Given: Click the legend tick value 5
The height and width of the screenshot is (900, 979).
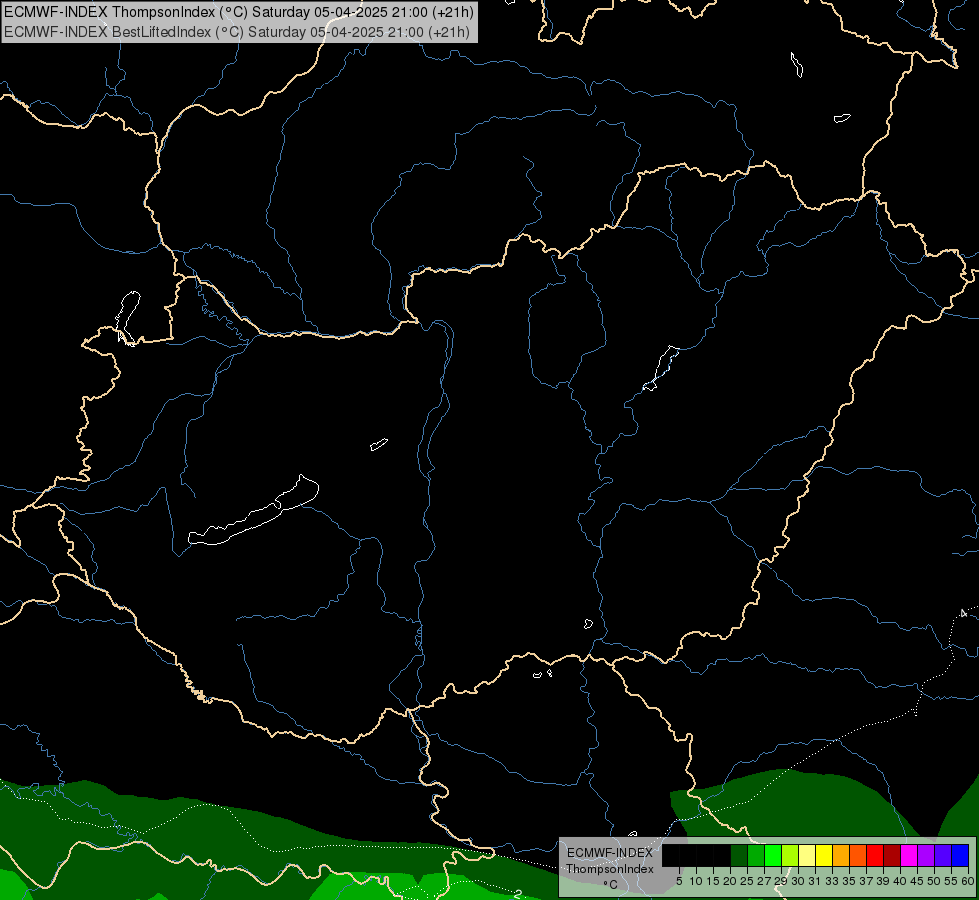Looking at the screenshot, I should pyautogui.click(x=679, y=881).
